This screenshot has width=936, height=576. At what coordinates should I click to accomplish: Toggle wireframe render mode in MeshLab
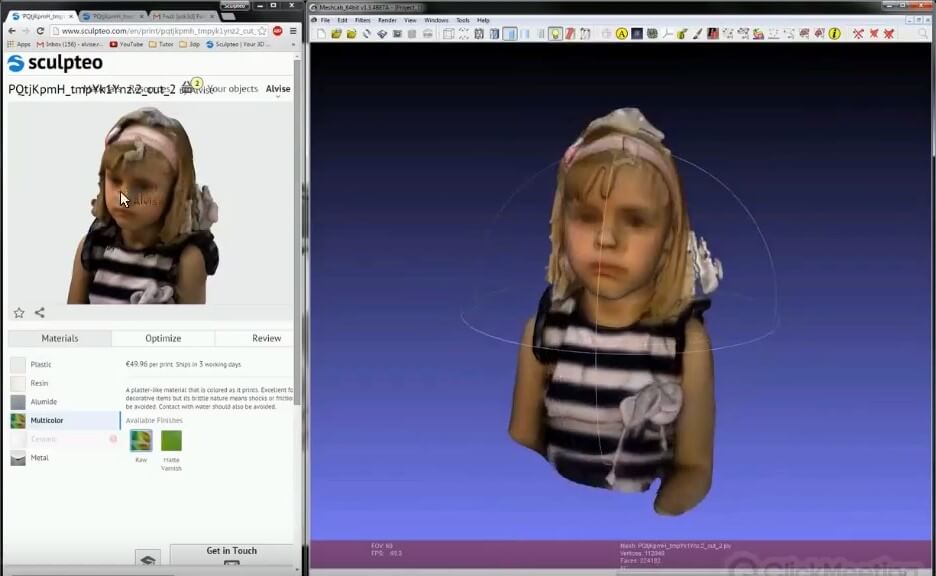click(x=479, y=34)
